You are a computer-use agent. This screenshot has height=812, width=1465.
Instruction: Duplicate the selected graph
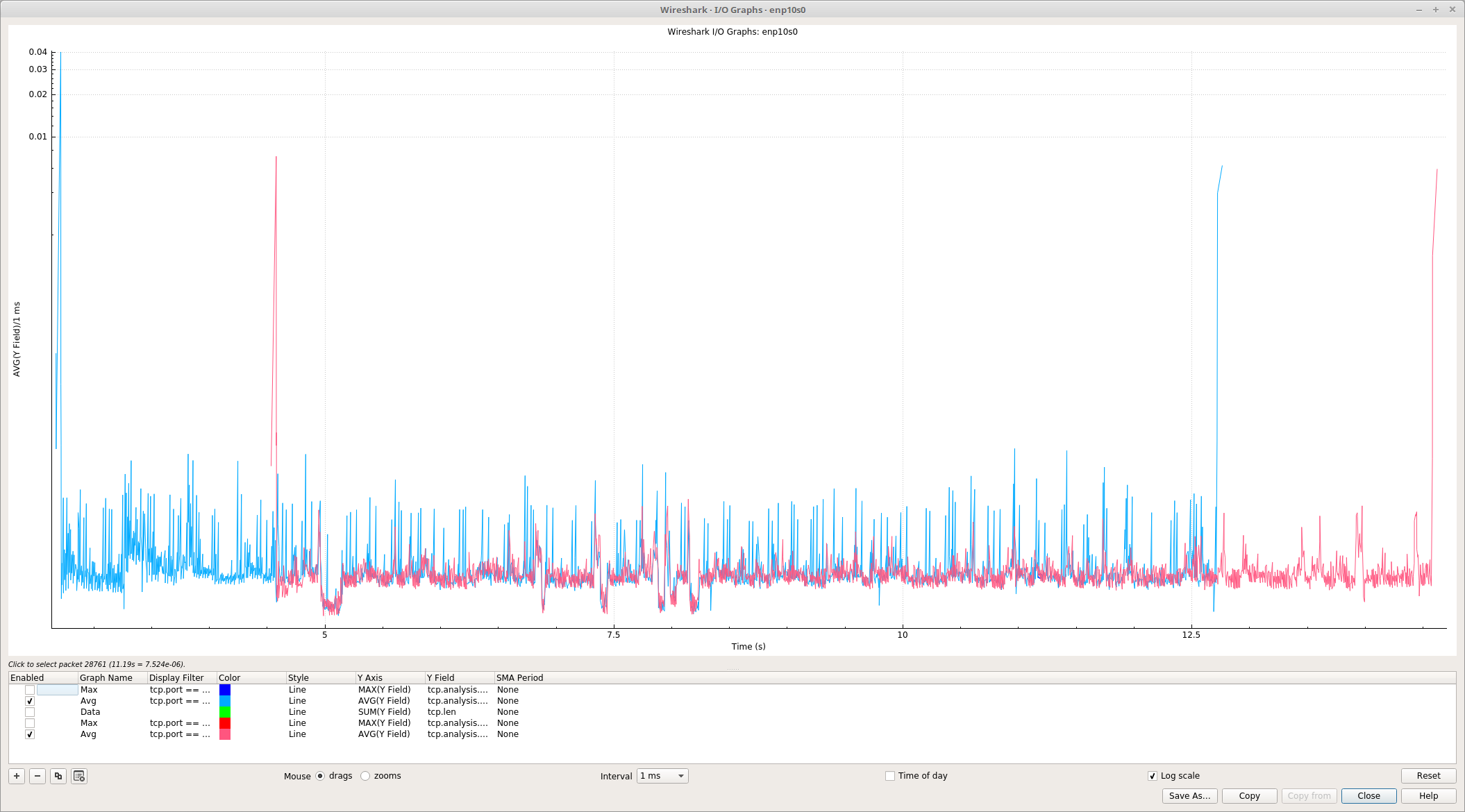pyautogui.click(x=58, y=776)
